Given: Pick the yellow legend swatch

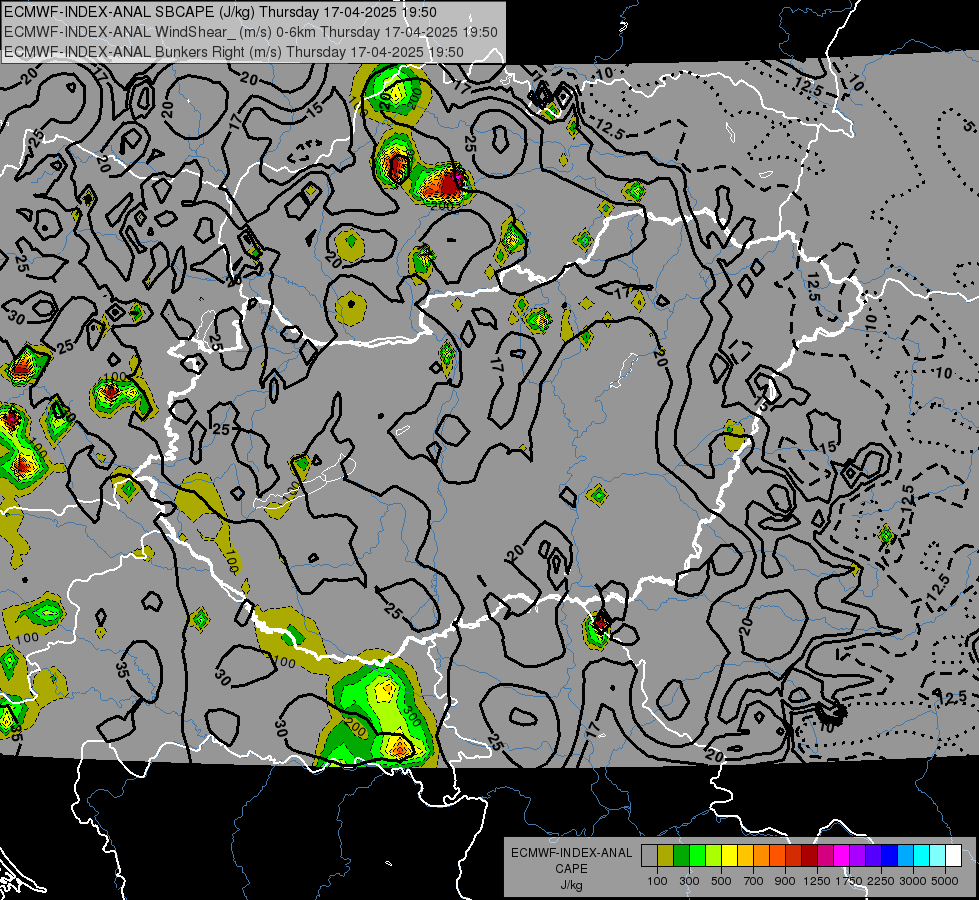Looking at the screenshot, I should (x=729, y=856).
